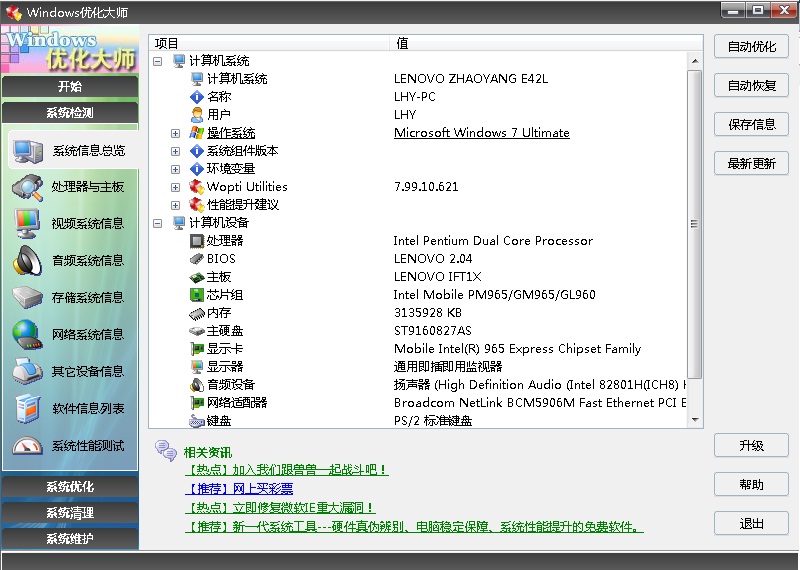The image size is (800, 570).
Task: Click scrollbar down arrow in info list
Action: [694, 420]
